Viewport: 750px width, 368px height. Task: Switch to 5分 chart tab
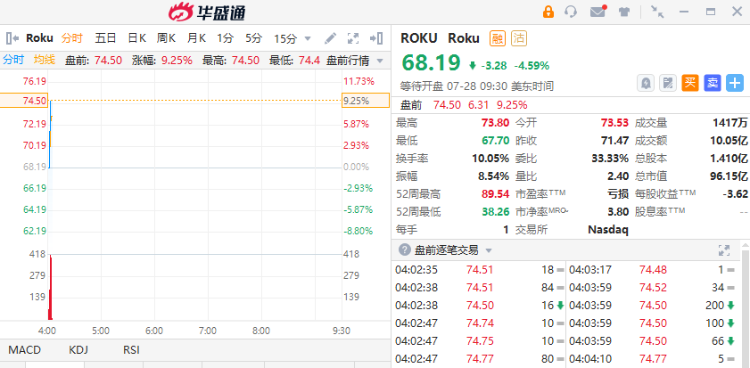pyautogui.click(x=254, y=38)
